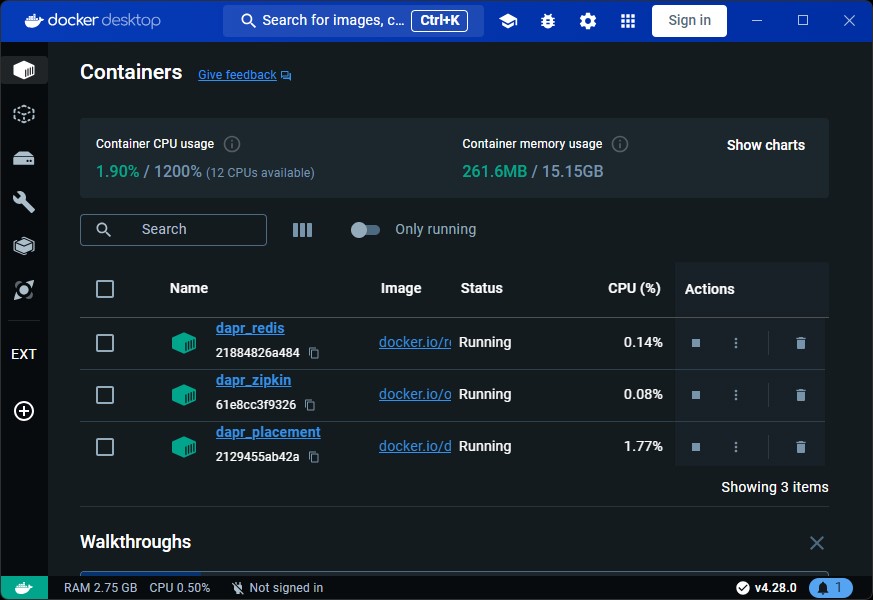Image resolution: width=873 pixels, height=600 pixels.
Task: Copy the dapr_placement container ID
Action: pyautogui.click(x=314, y=457)
